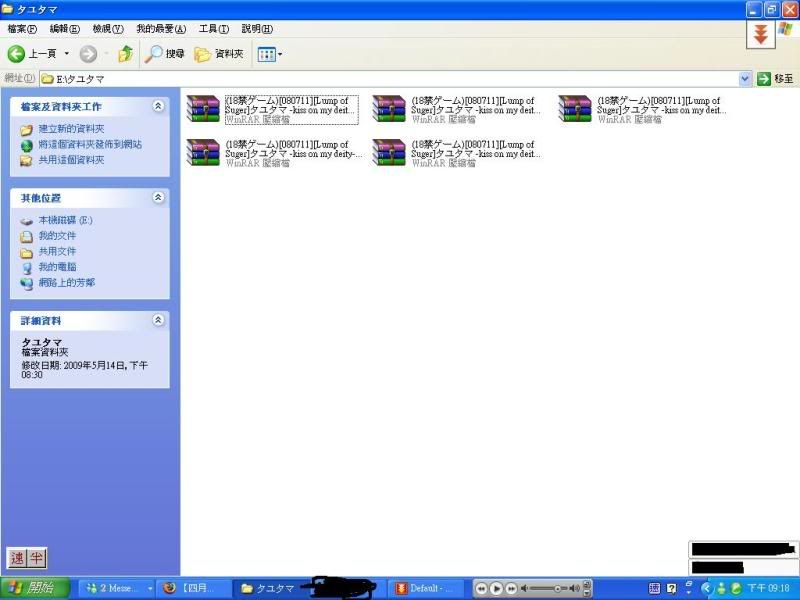Click the Up one level folder icon

pyautogui.click(x=125, y=54)
